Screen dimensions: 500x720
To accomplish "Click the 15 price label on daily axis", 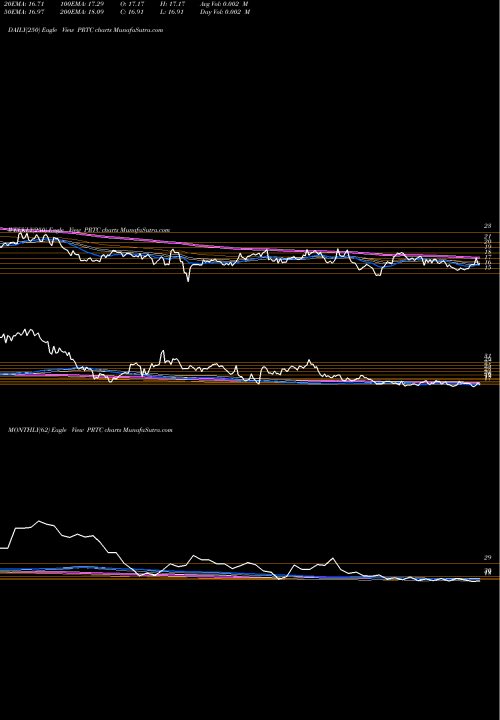I will 487,267.
